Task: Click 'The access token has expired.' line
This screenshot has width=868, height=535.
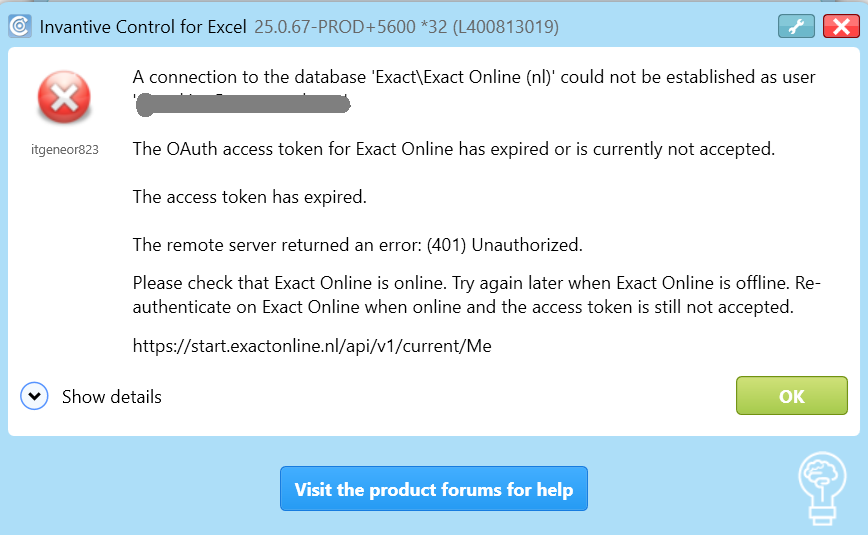Action: click(x=249, y=197)
